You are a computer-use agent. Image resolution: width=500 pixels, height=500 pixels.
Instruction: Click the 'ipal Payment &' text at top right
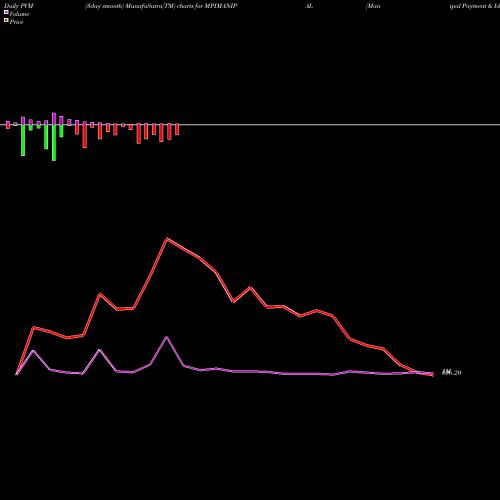tap(471, 6)
